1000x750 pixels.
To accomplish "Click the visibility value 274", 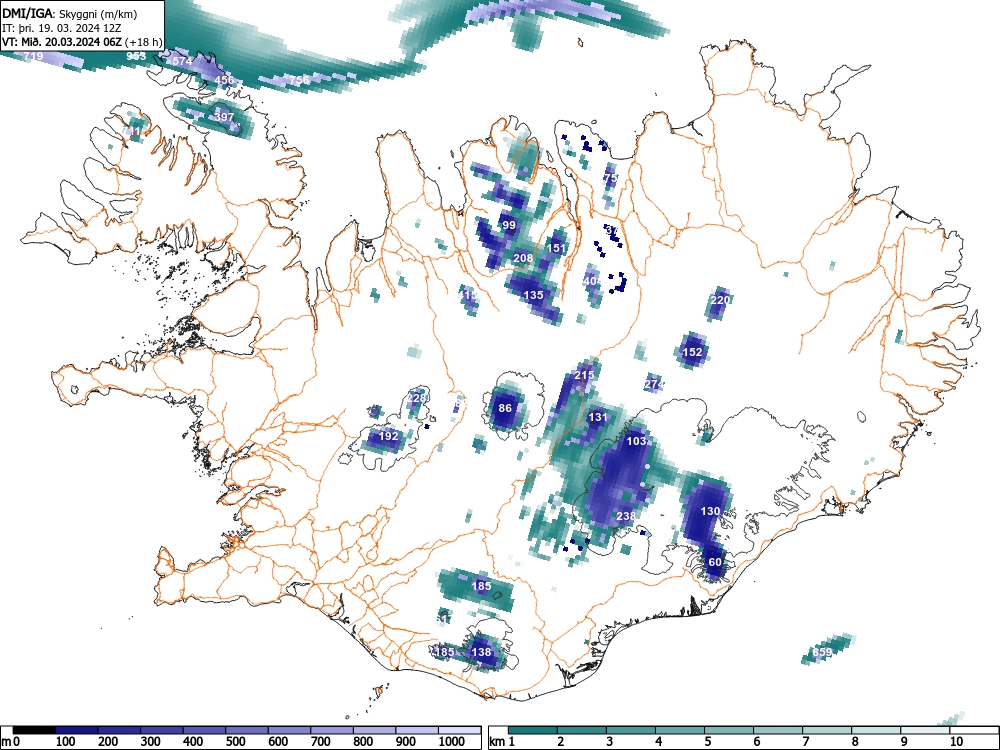I will pos(654,385).
